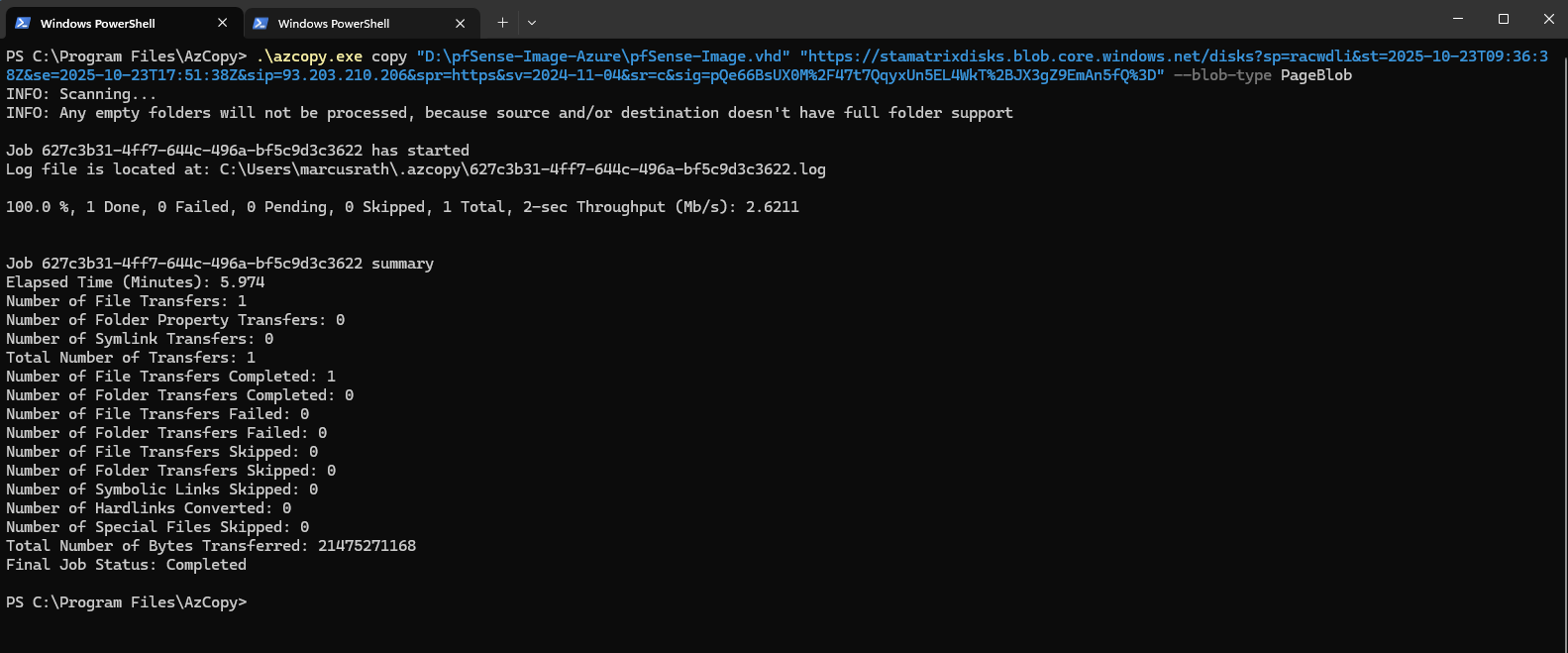Viewport: 1568px width, 653px height.
Task: Click the --blob-type flag in the command
Action: coord(1222,75)
